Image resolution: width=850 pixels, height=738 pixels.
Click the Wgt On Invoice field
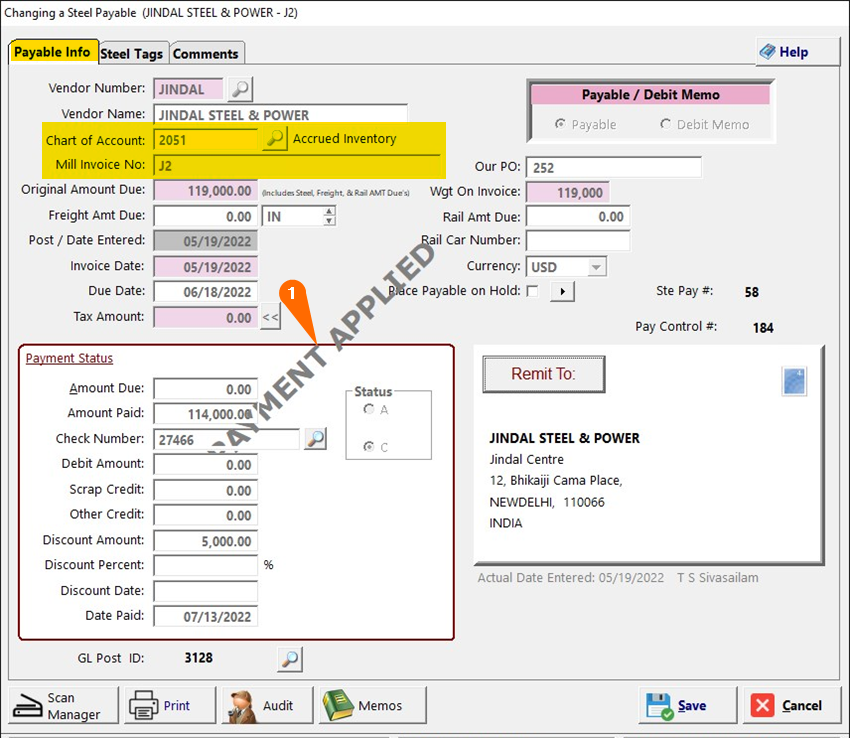(568, 192)
